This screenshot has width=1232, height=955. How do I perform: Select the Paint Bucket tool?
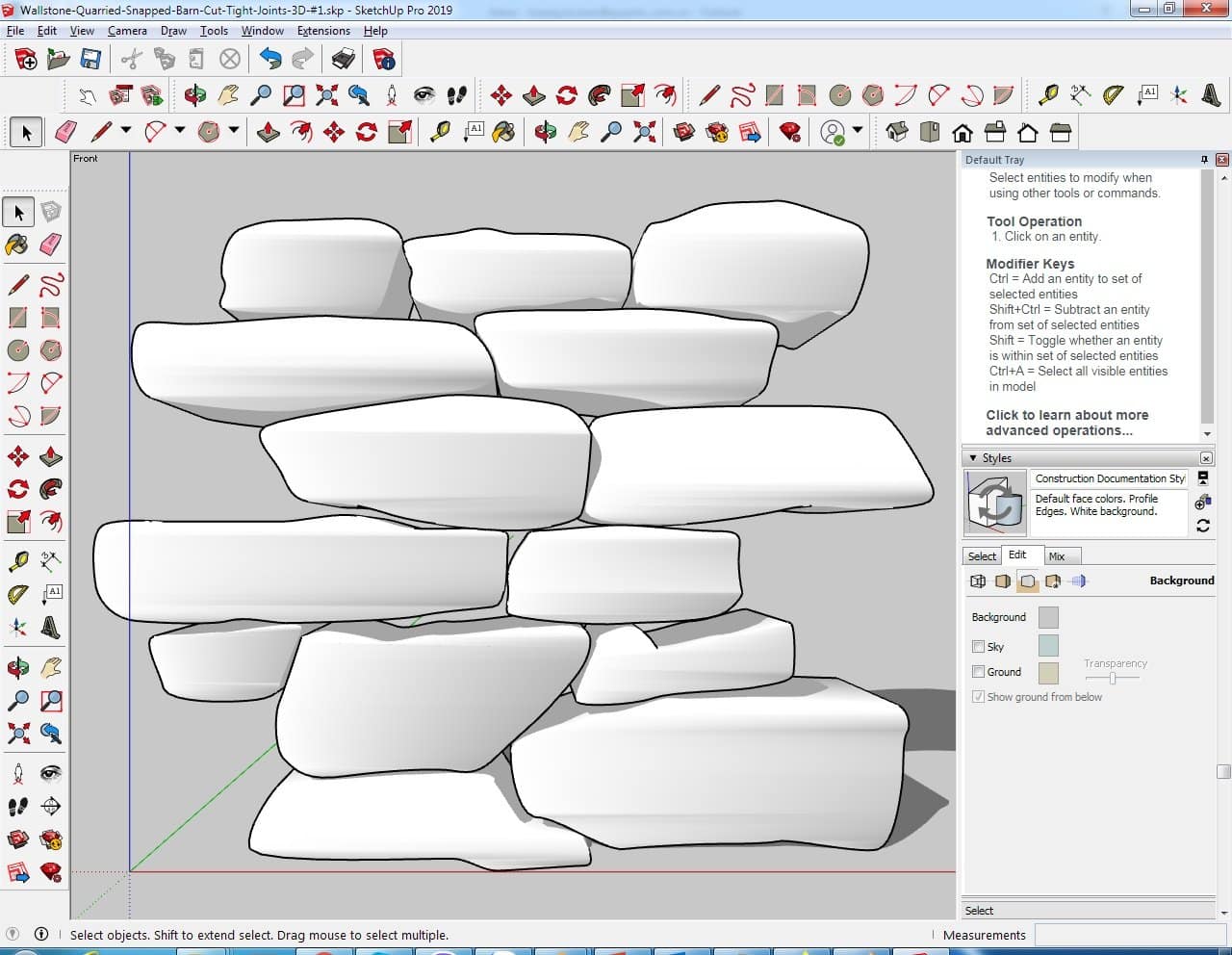pos(17,245)
